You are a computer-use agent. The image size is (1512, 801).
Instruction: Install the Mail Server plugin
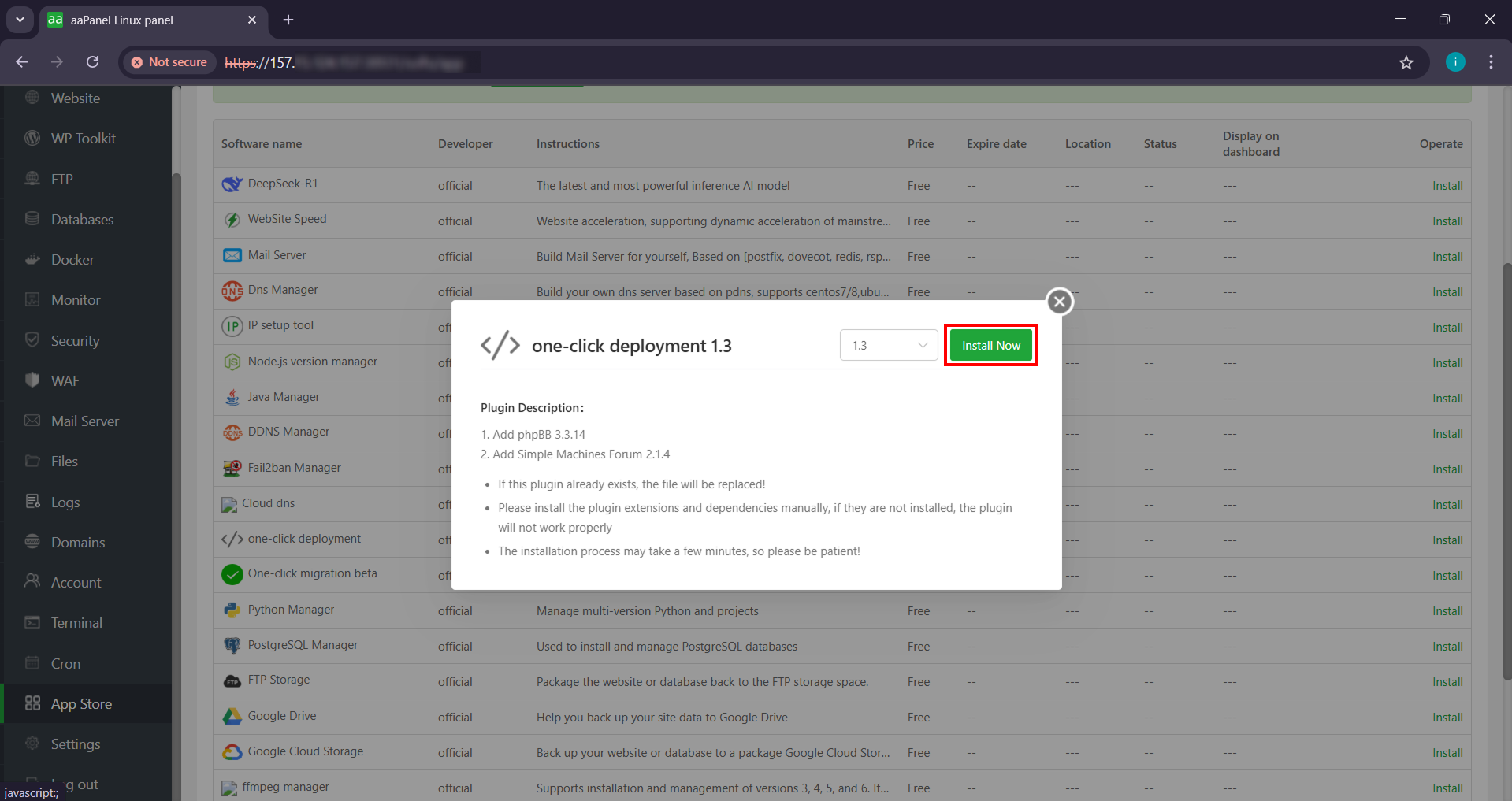coord(1447,256)
